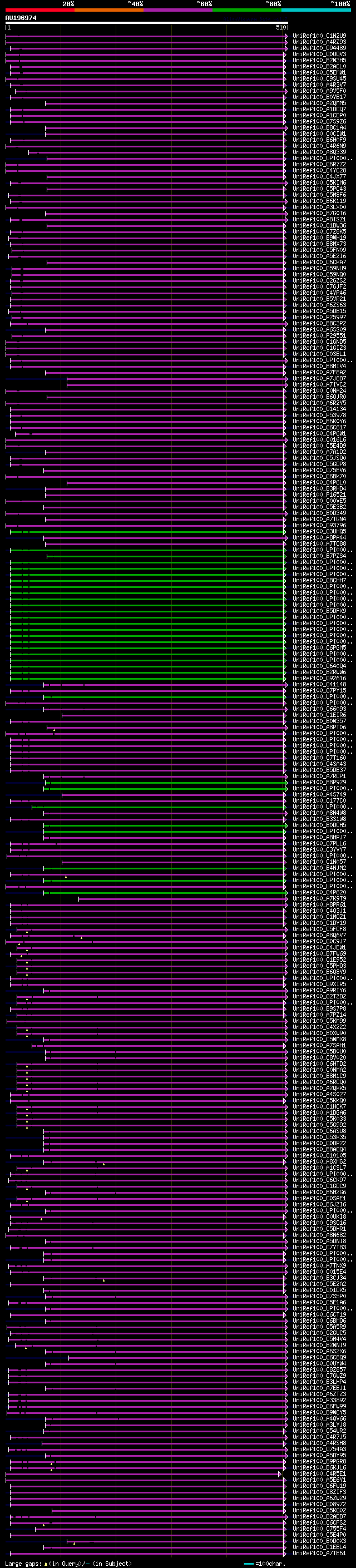
Task: Select the UniRef100_Q7PY15 label
Action: [x=319, y=690]
